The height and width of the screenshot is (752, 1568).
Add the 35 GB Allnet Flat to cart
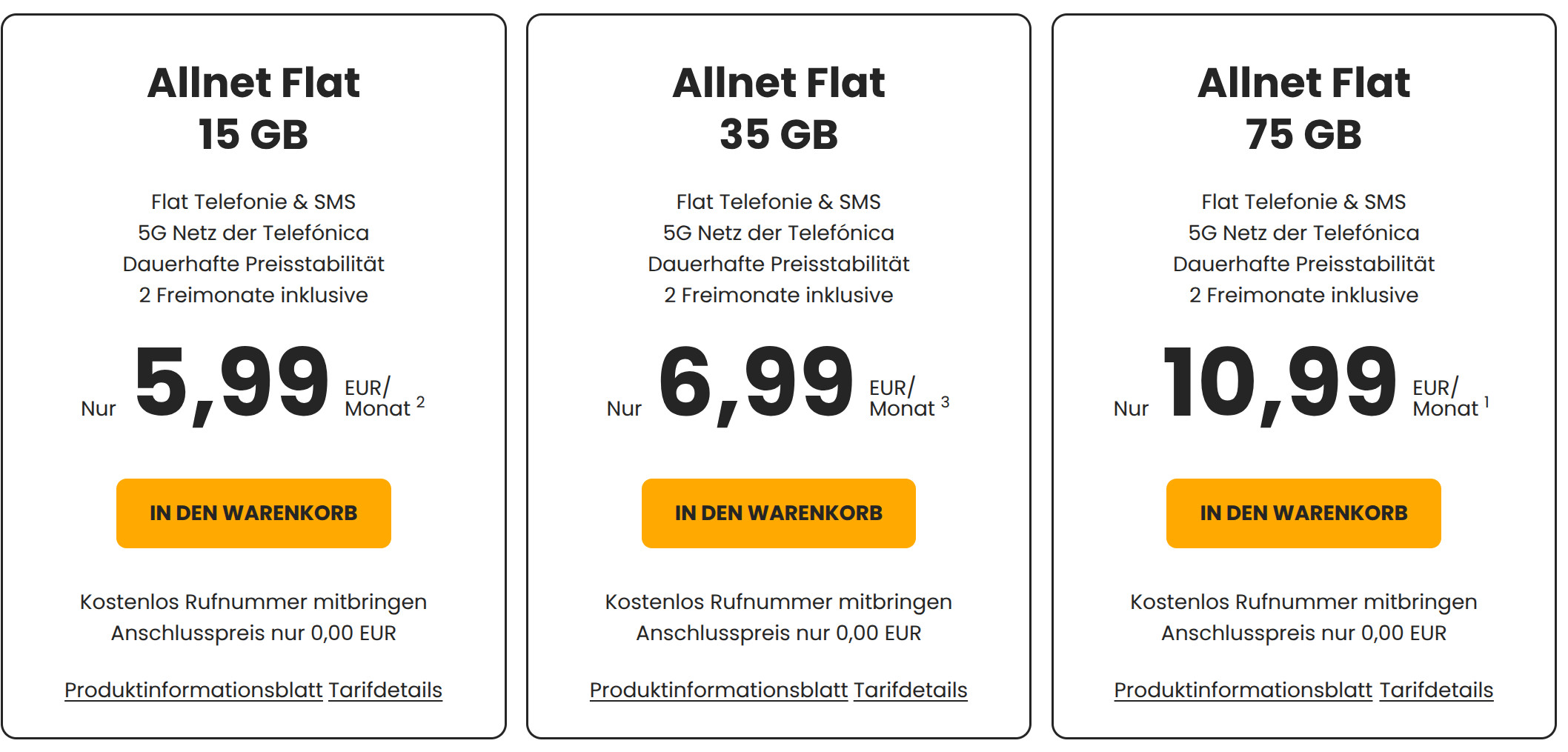[x=777, y=513]
